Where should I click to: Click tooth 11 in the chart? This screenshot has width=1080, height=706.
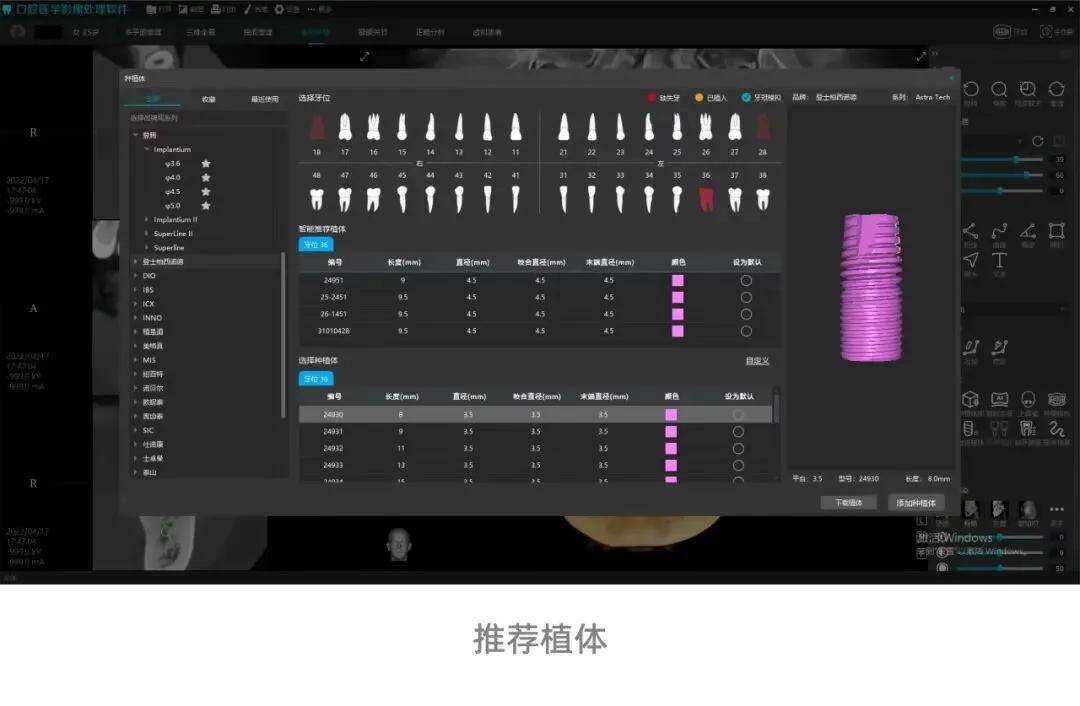[x=516, y=127]
